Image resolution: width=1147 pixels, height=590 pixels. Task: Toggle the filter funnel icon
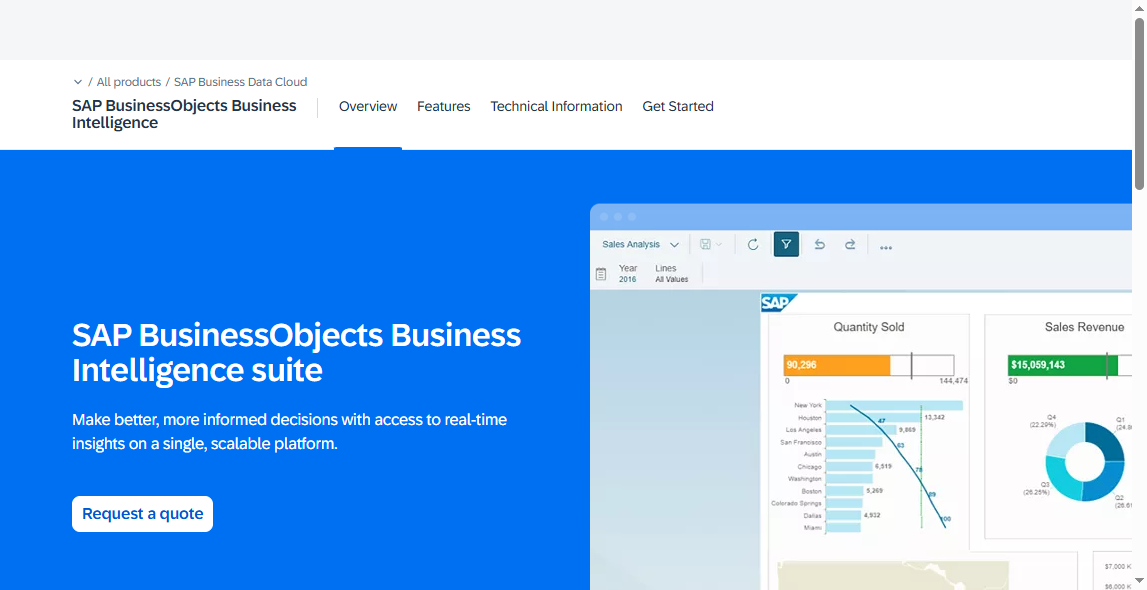tap(786, 244)
